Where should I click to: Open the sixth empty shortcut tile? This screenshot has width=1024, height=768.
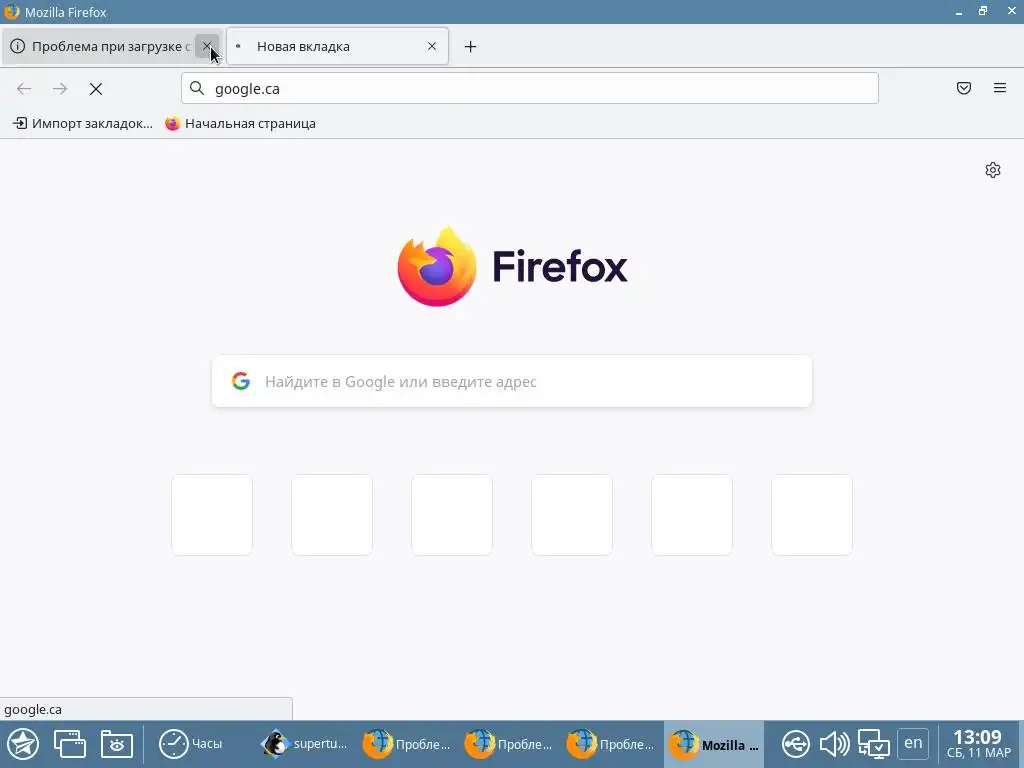coord(812,515)
